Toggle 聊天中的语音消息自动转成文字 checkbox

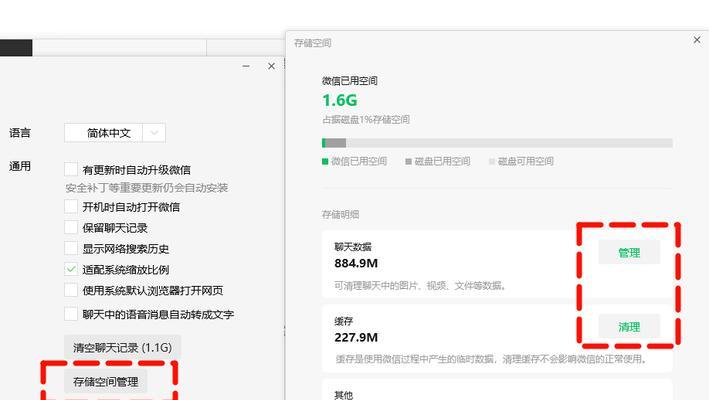pos(71,314)
